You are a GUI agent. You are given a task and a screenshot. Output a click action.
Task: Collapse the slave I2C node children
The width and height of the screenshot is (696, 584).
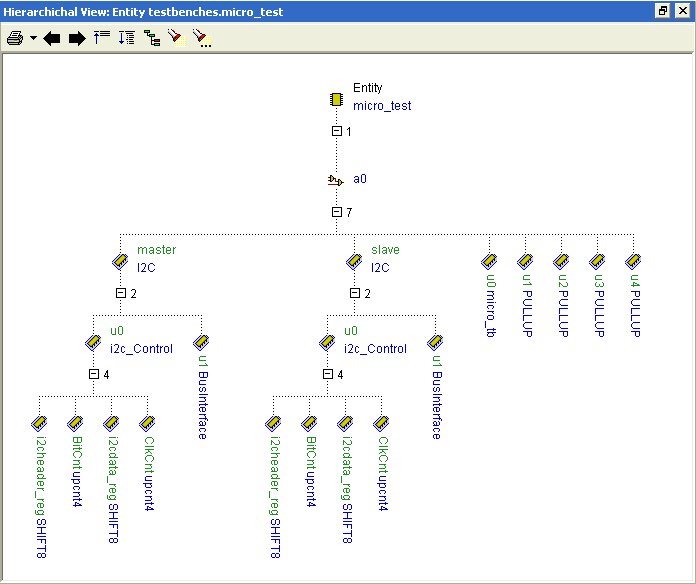pyautogui.click(x=353, y=293)
